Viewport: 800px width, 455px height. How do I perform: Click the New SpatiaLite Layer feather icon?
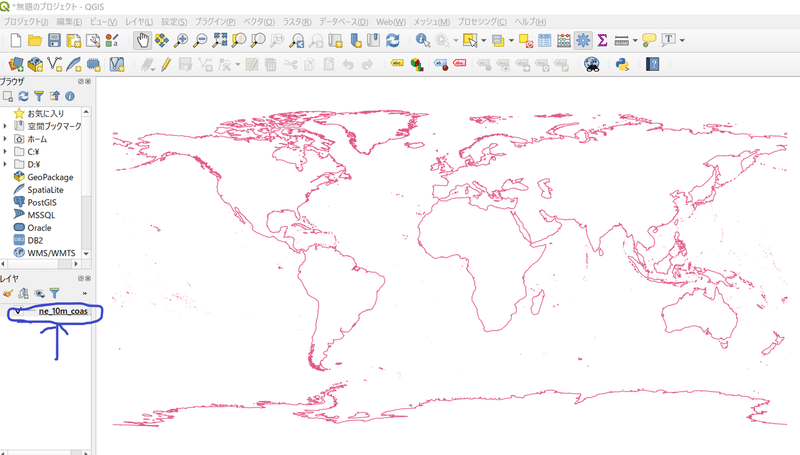pos(73,64)
